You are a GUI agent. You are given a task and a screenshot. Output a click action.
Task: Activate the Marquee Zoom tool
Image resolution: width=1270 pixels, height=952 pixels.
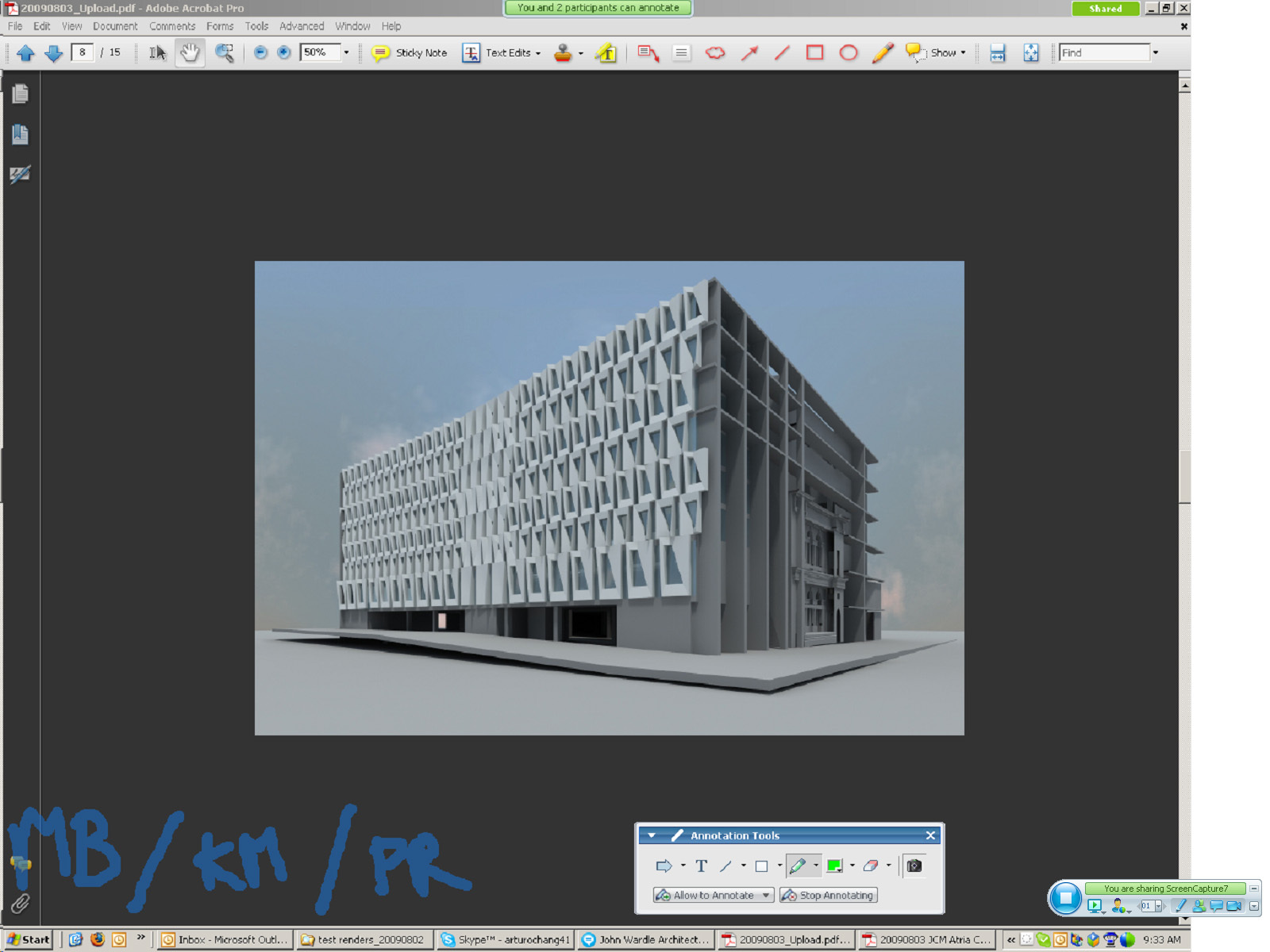pos(225,53)
